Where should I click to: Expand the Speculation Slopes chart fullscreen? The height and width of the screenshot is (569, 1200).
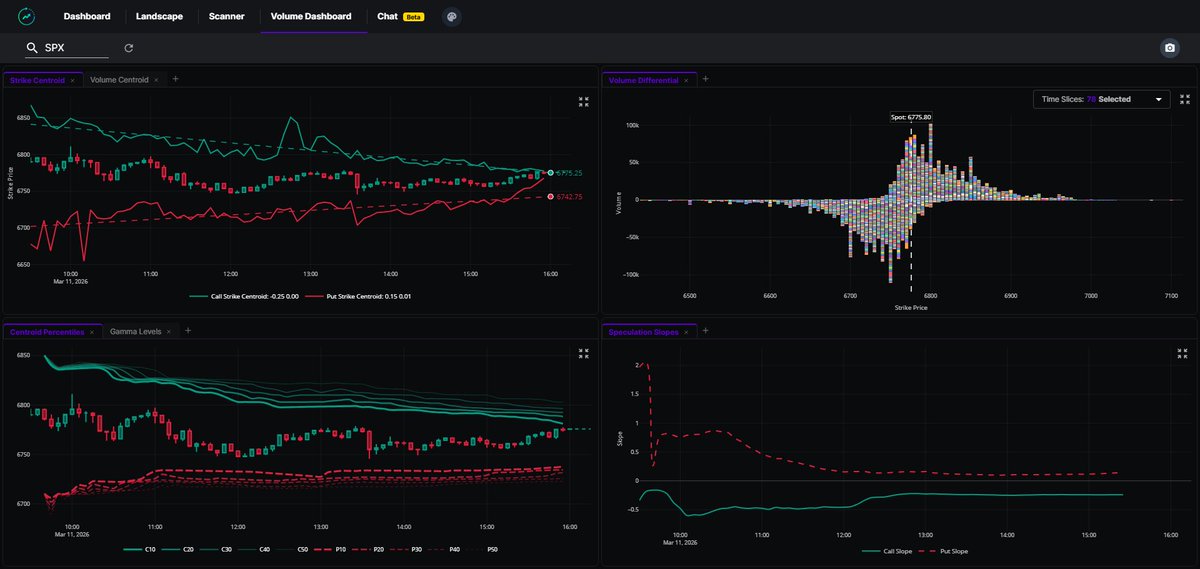[1184, 353]
